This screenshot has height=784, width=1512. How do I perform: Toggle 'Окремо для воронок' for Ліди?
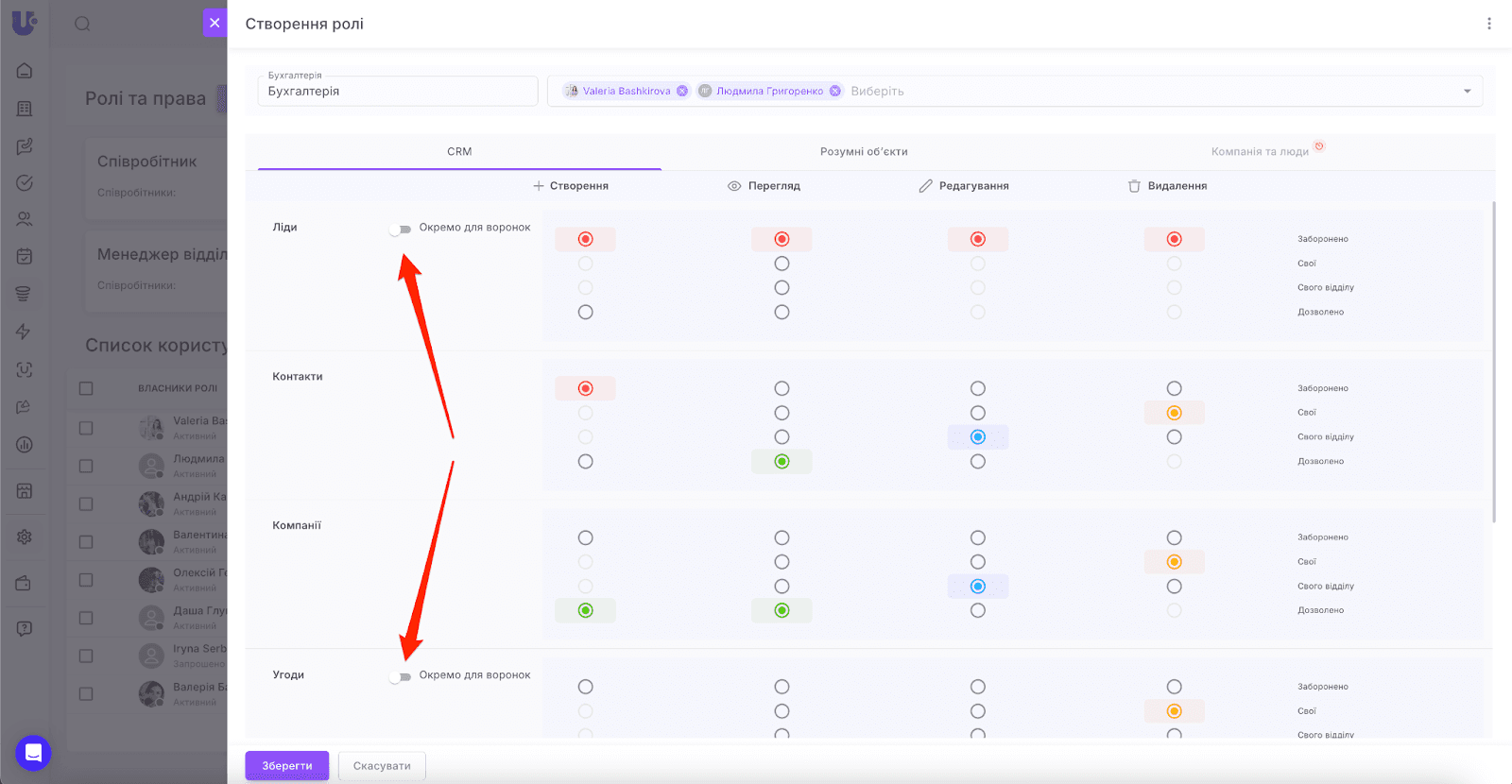(x=401, y=229)
